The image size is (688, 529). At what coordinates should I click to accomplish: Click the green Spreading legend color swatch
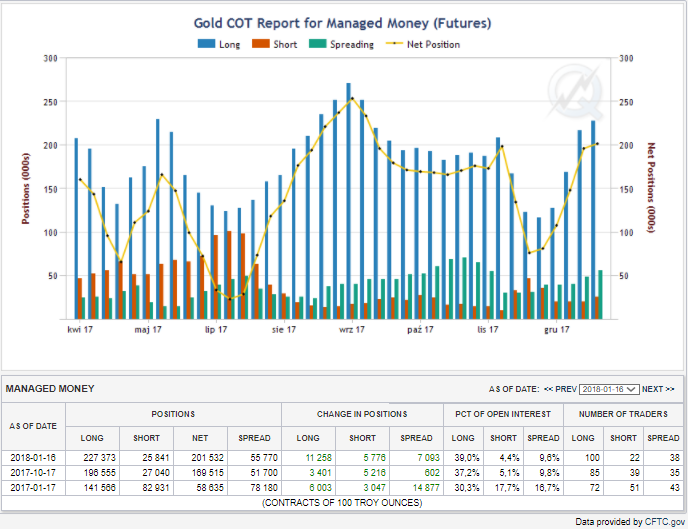(318, 44)
